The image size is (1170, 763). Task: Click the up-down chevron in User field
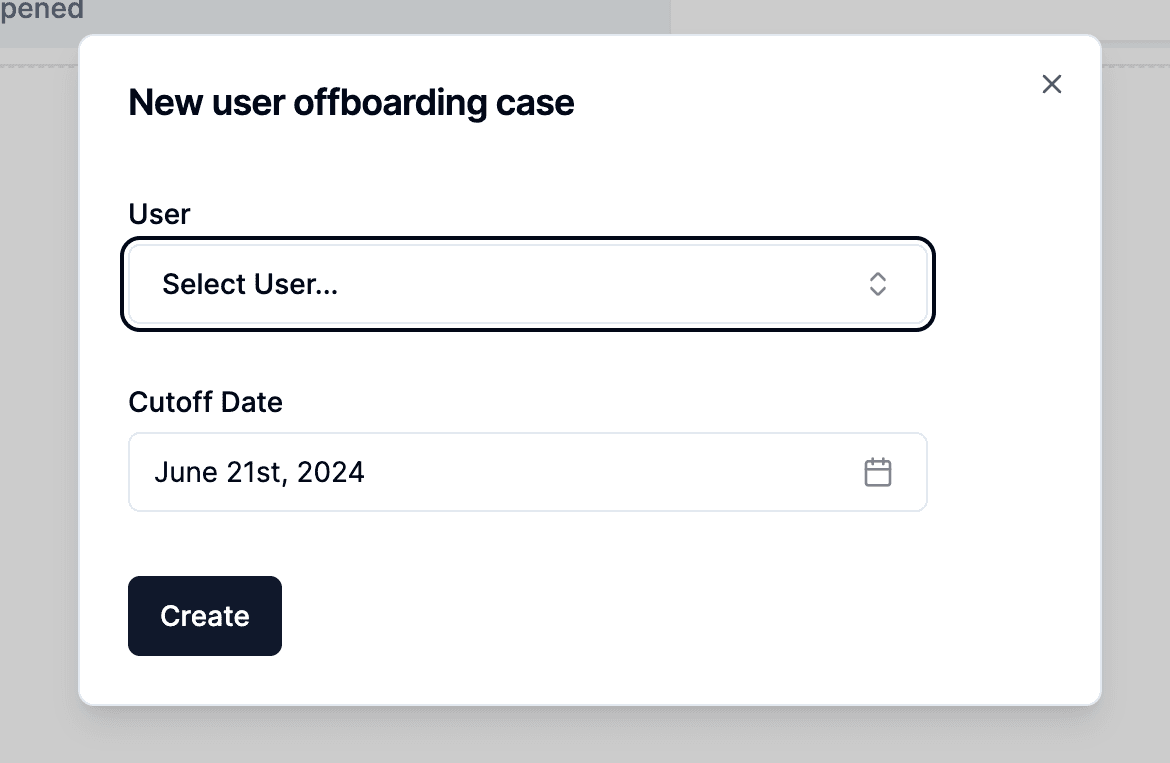tap(877, 285)
